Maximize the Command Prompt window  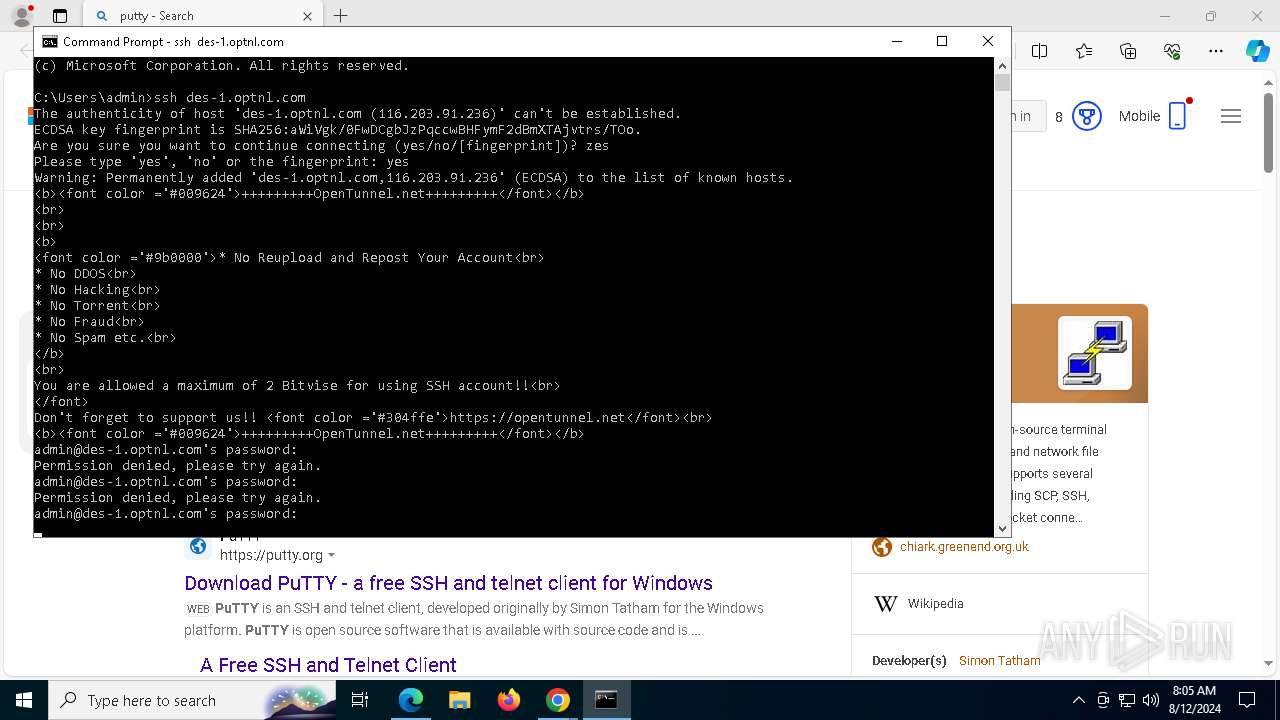point(942,41)
